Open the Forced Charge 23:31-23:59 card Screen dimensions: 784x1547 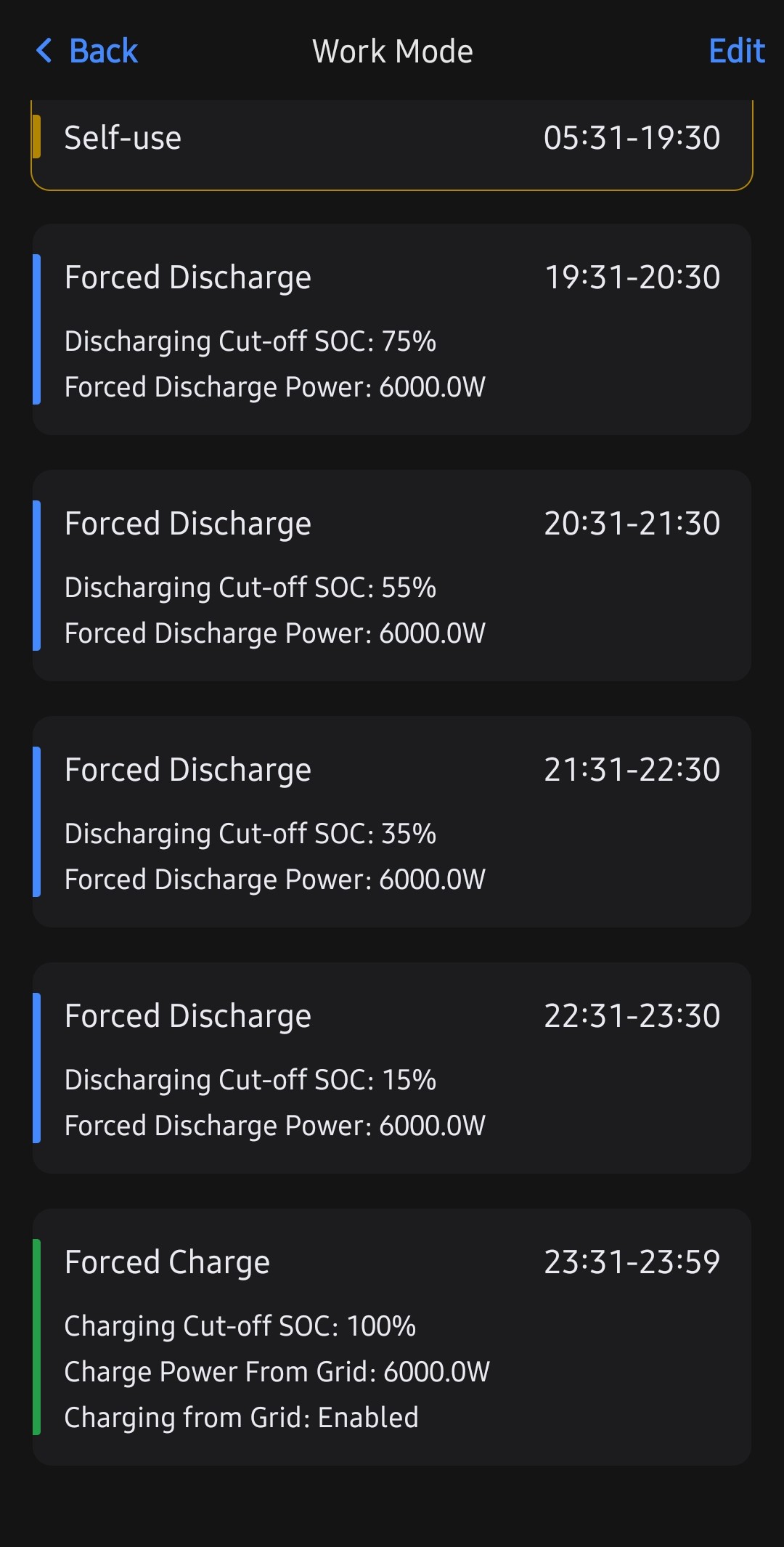392,1336
